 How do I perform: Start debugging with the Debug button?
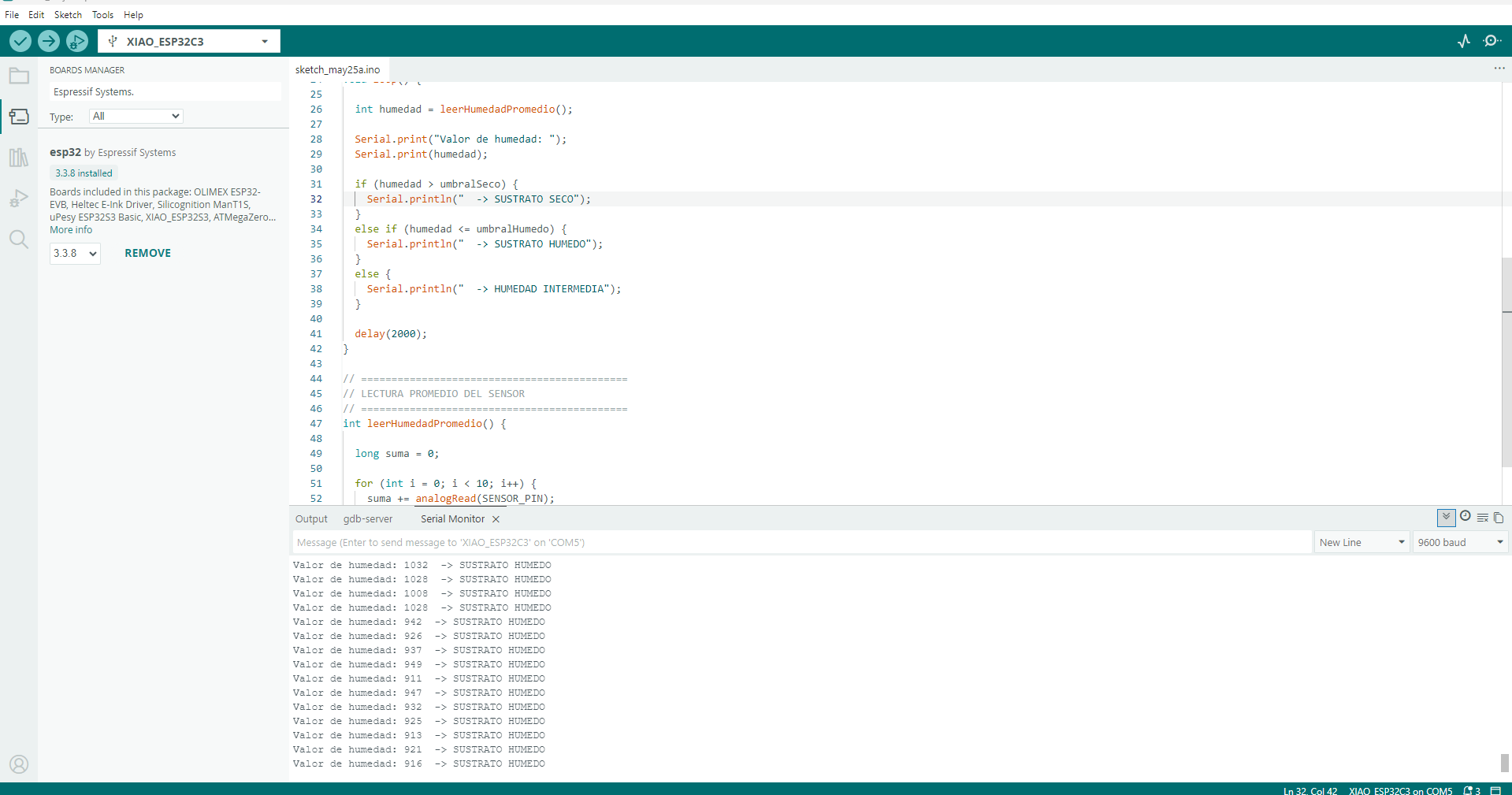point(77,41)
